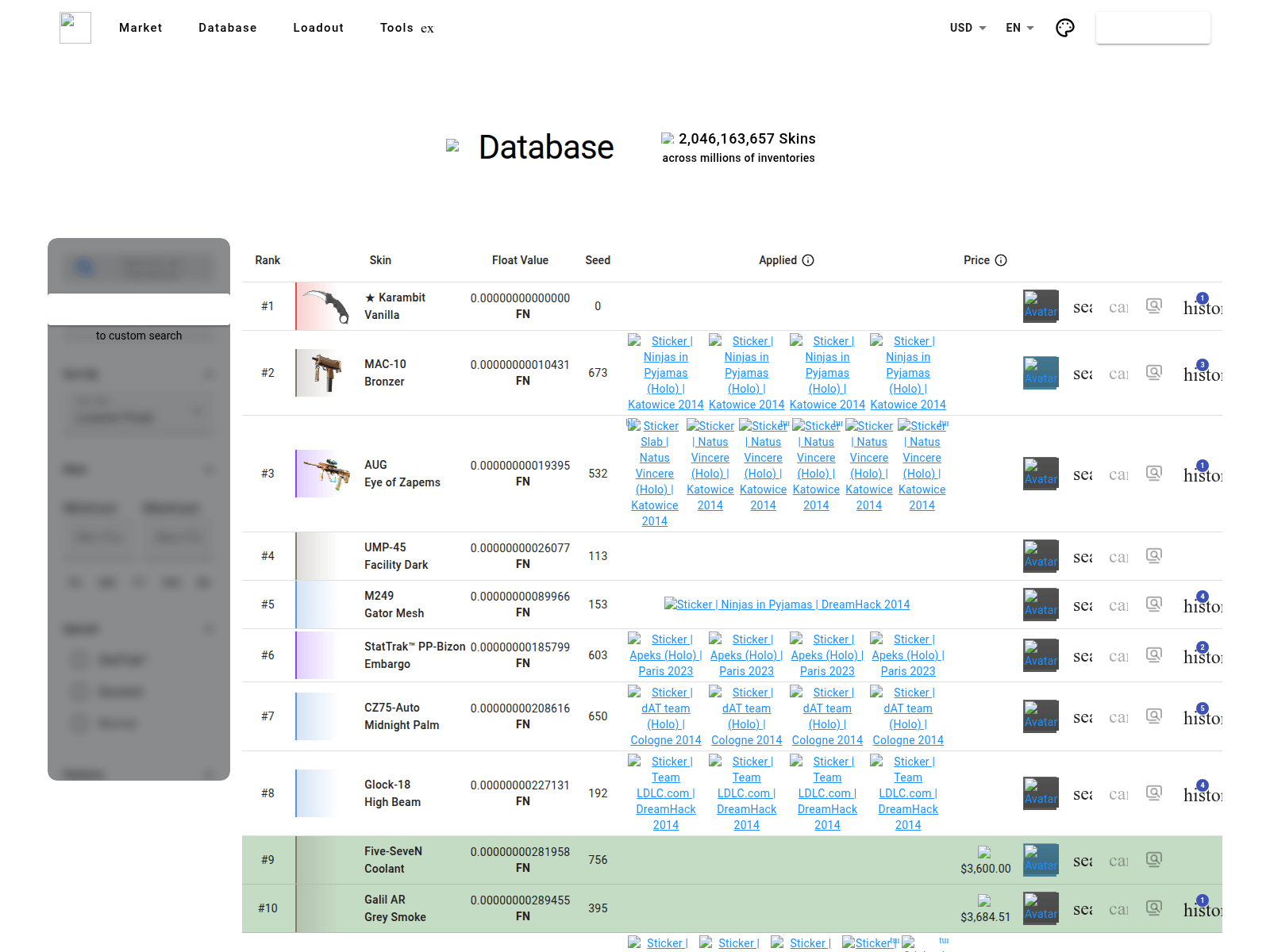Open the Loadout menu

pyautogui.click(x=318, y=28)
